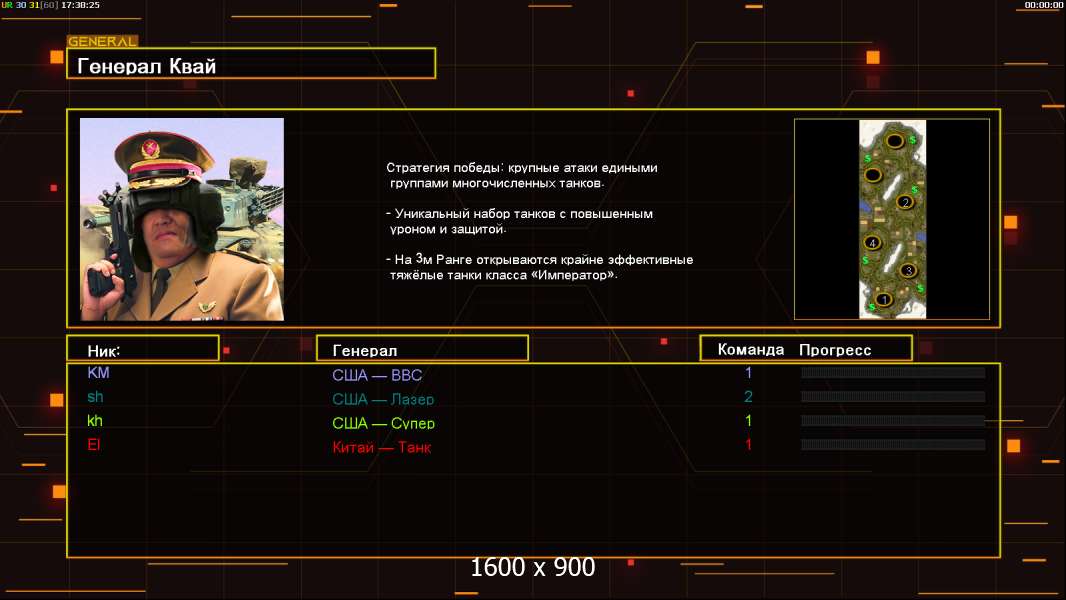Select player nickname kh
The image size is (1066, 600).
point(94,421)
